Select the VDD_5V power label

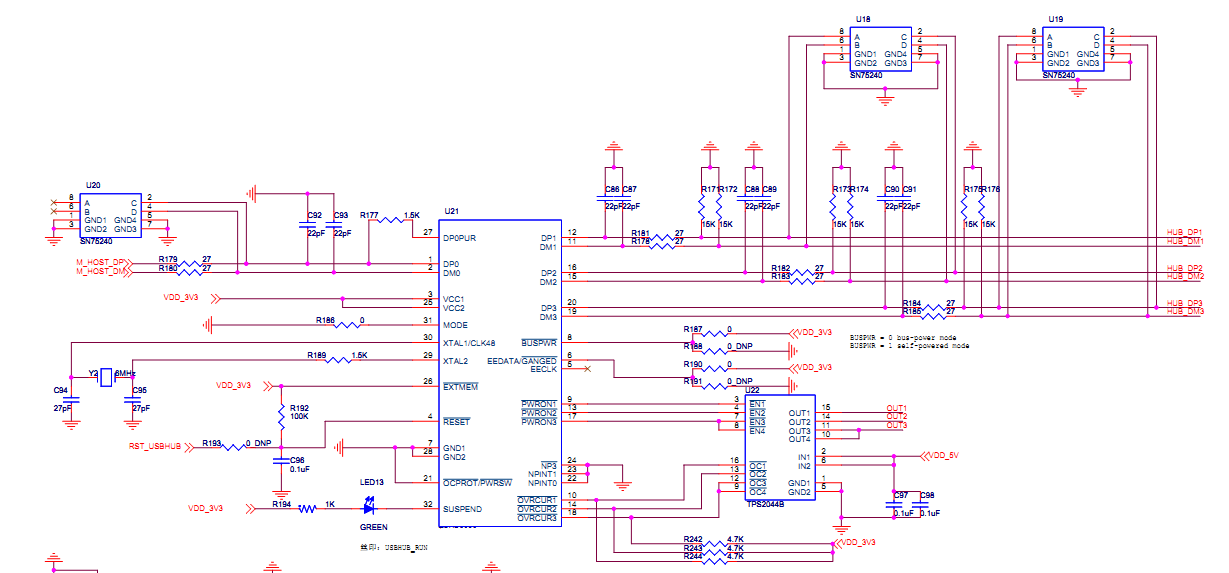(x=944, y=455)
